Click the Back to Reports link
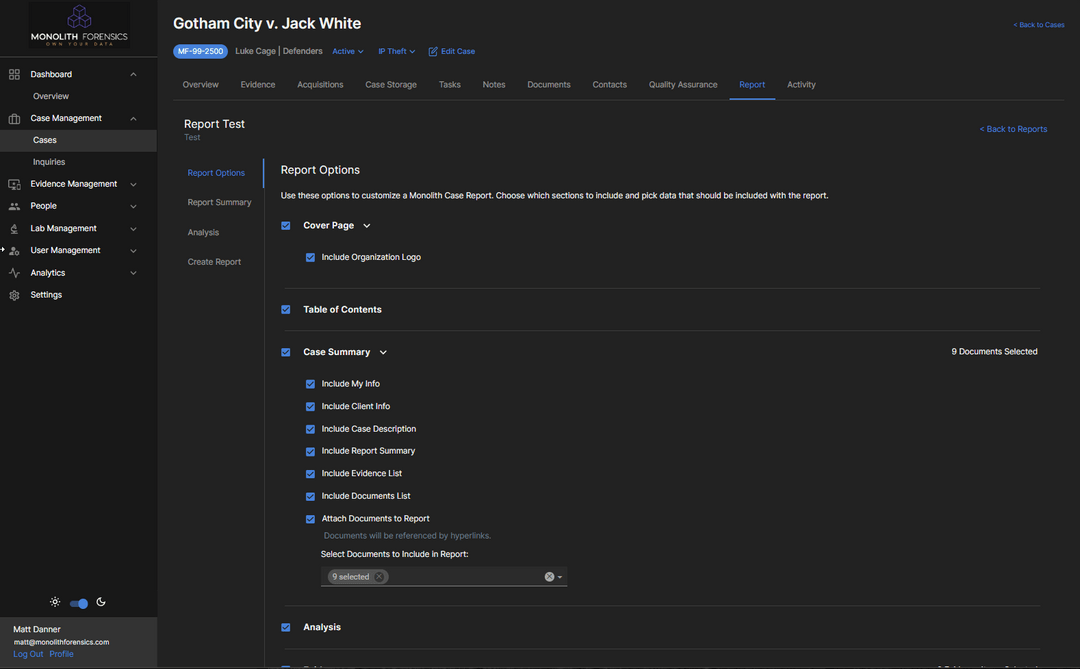This screenshot has height=669, width=1080. pyautogui.click(x=1013, y=129)
